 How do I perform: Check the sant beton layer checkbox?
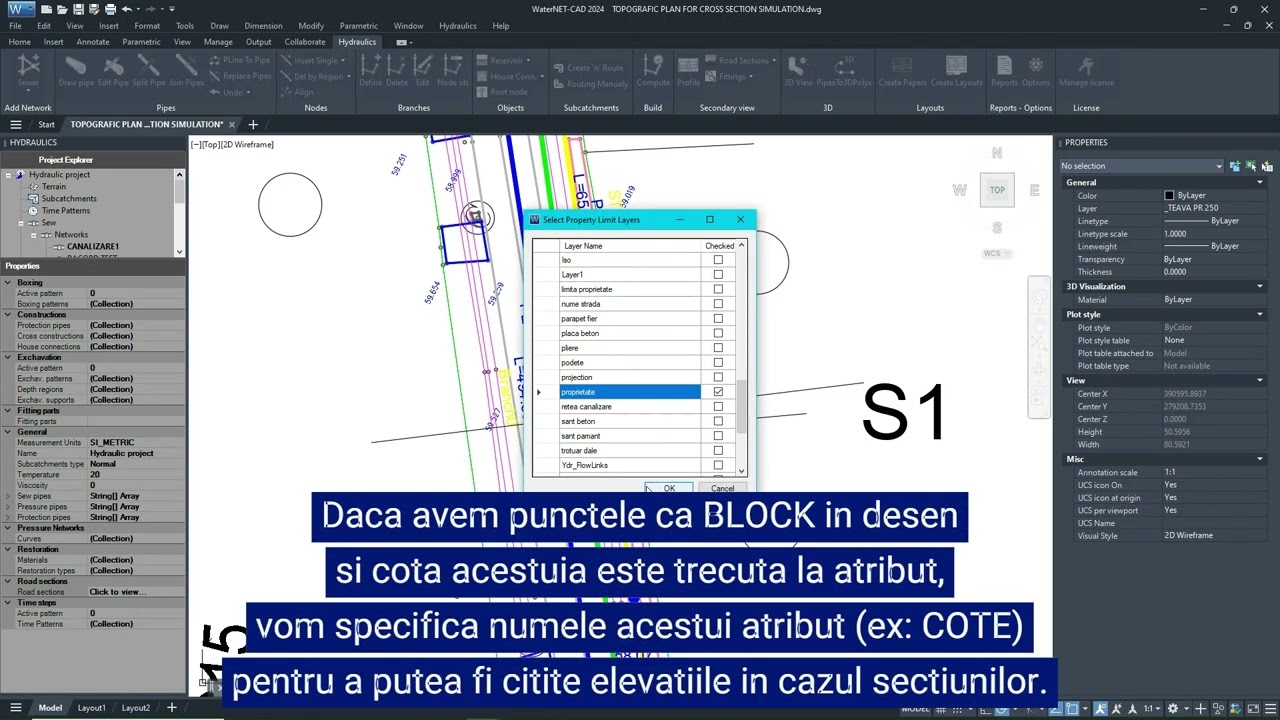tap(718, 421)
